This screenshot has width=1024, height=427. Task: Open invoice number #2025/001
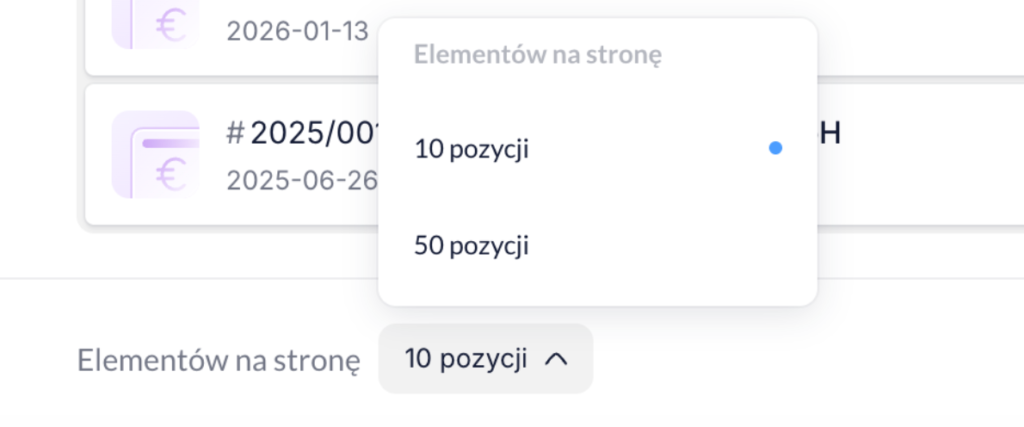click(302, 133)
